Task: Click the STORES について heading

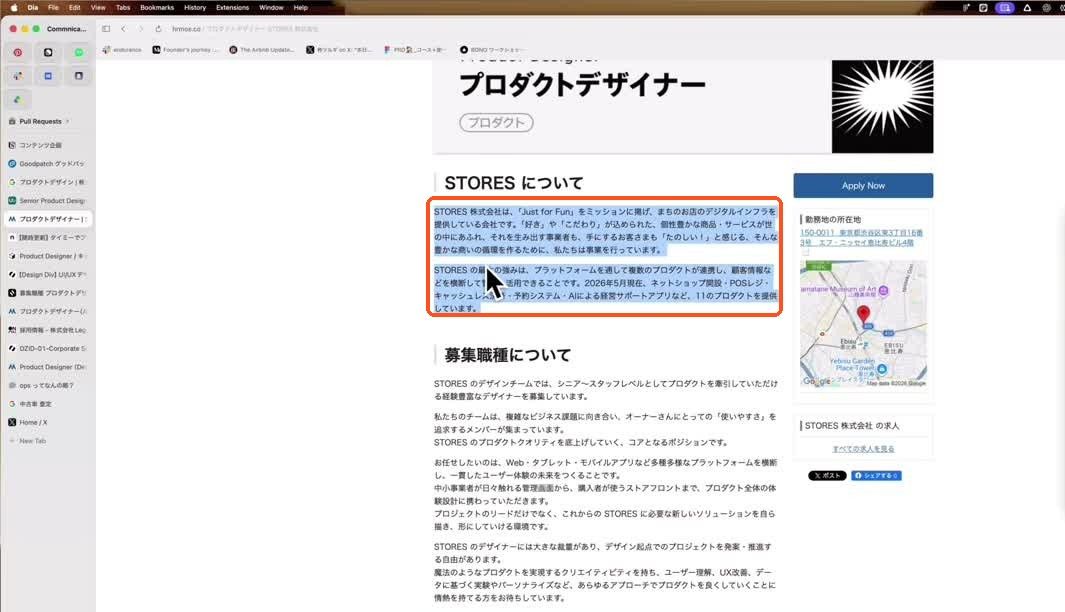Action: point(513,183)
